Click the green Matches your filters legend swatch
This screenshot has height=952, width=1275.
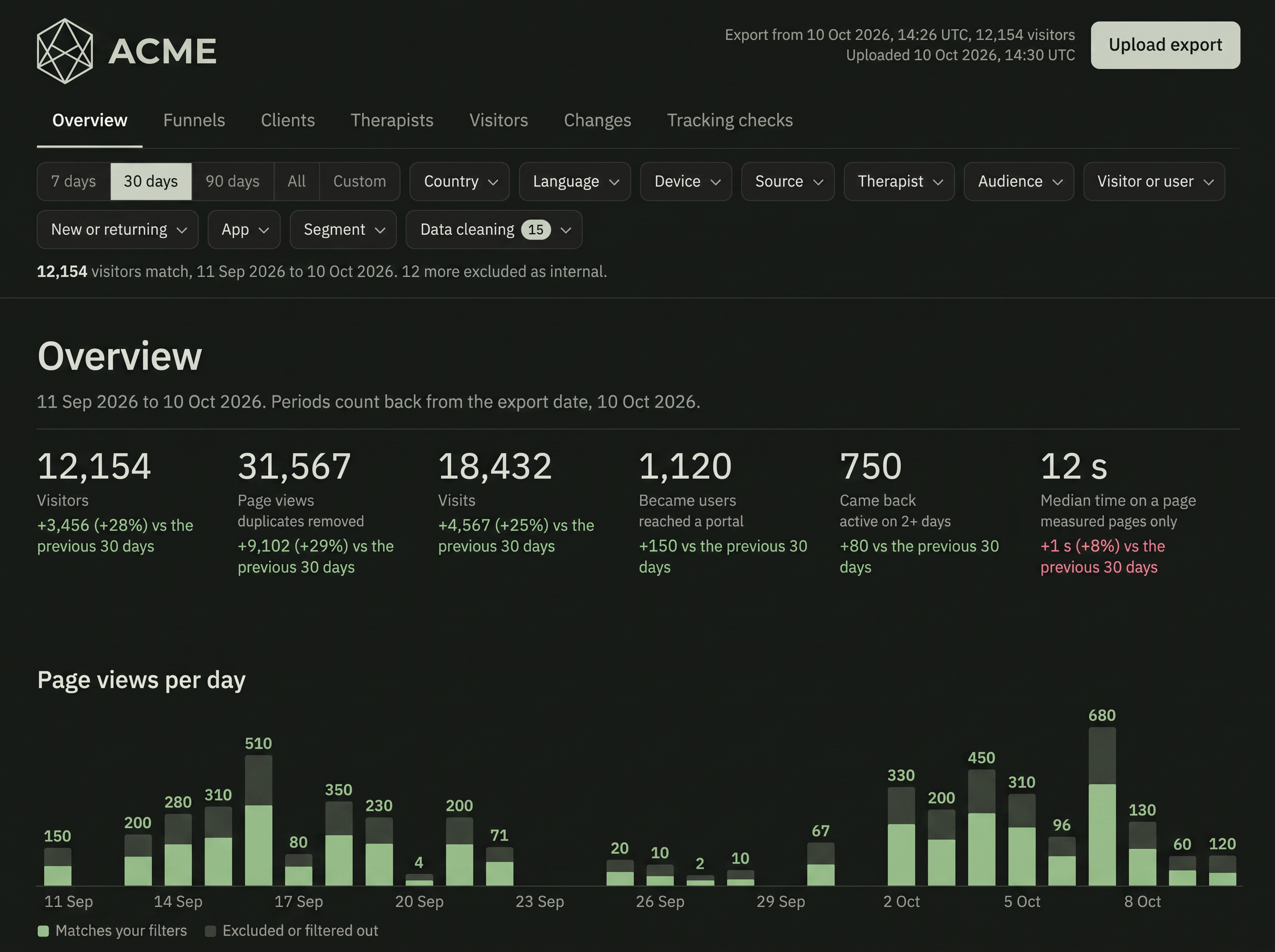[43, 931]
